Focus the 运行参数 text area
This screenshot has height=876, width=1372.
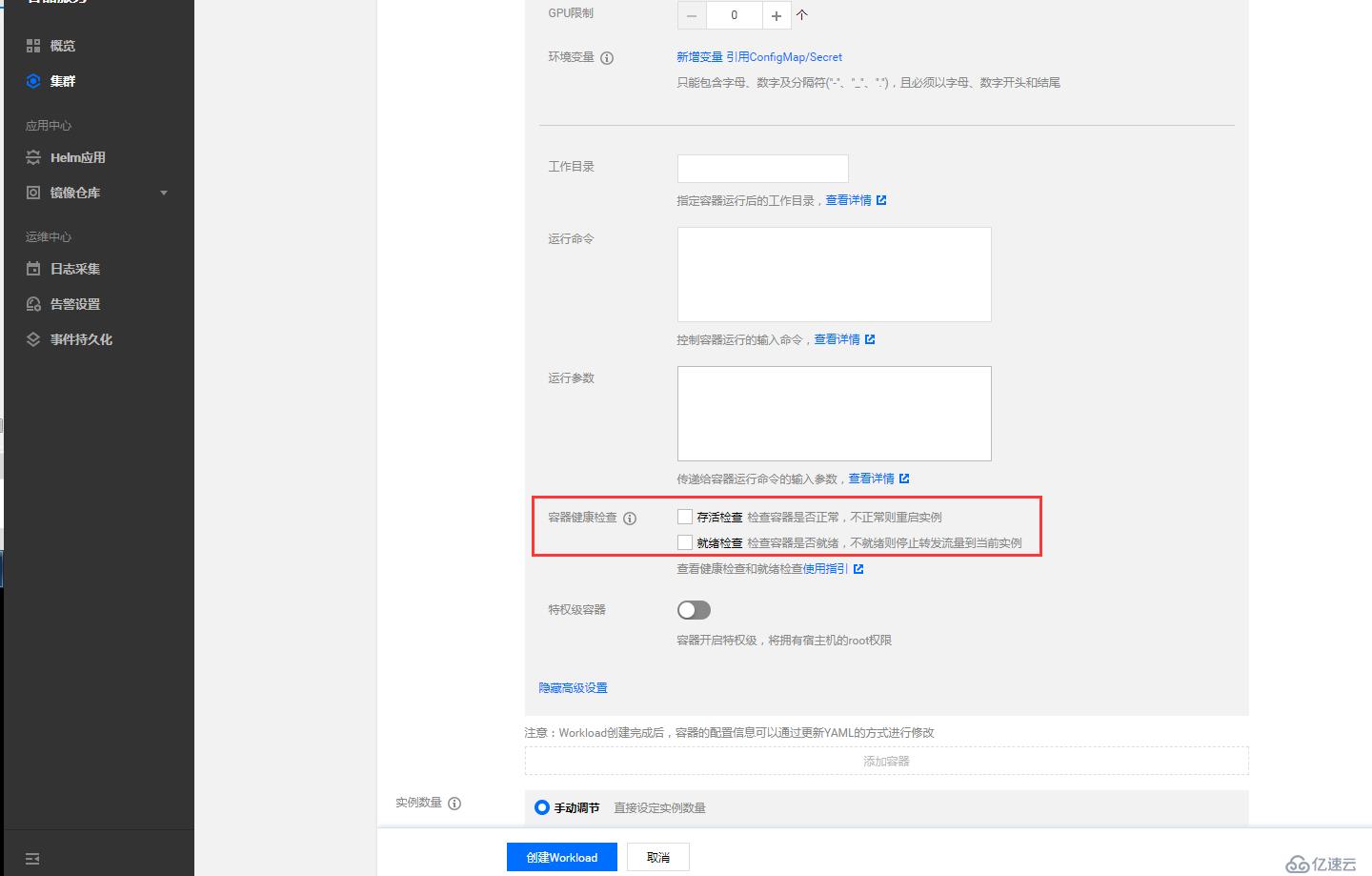834,414
